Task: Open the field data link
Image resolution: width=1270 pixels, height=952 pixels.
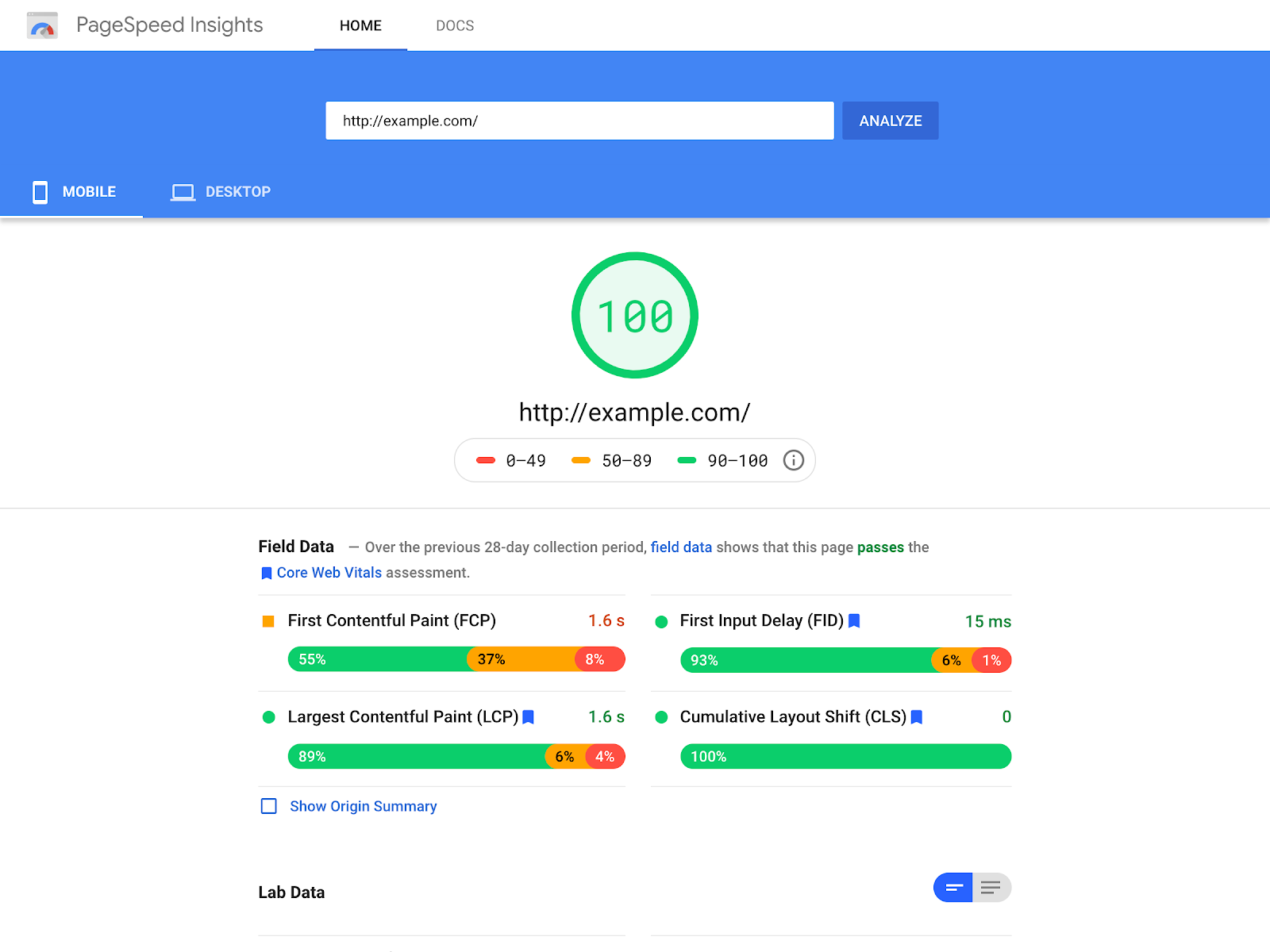Action: click(x=681, y=547)
